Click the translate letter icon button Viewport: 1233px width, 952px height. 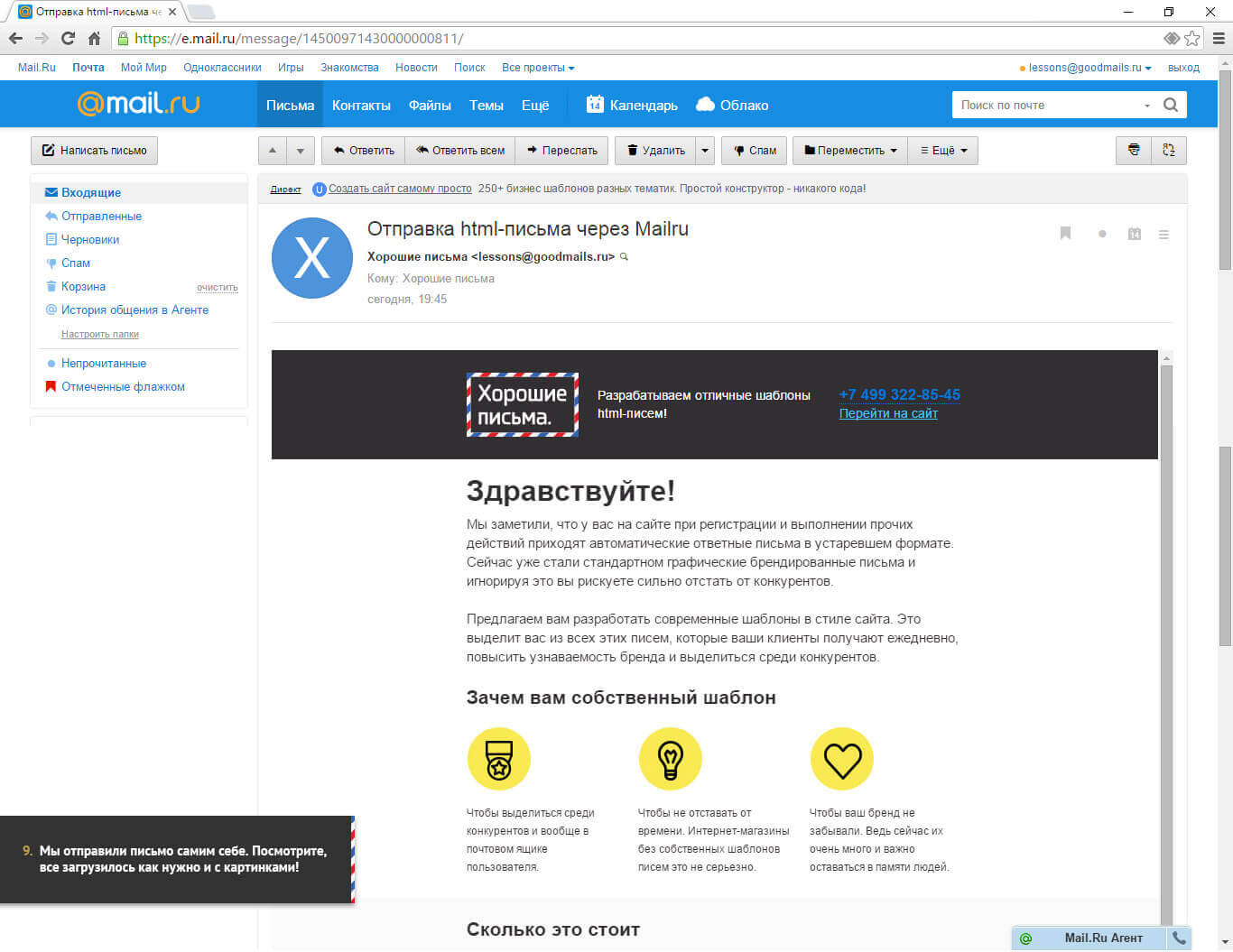tap(1169, 150)
